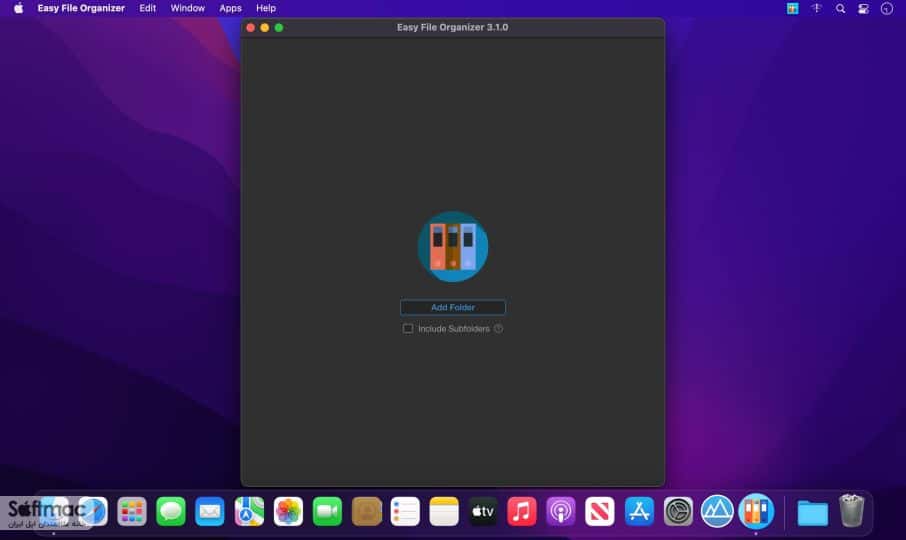The image size is (906, 540).
Task: Open the Apps menu
Action: pyautogui.click(x=230, y=8)
